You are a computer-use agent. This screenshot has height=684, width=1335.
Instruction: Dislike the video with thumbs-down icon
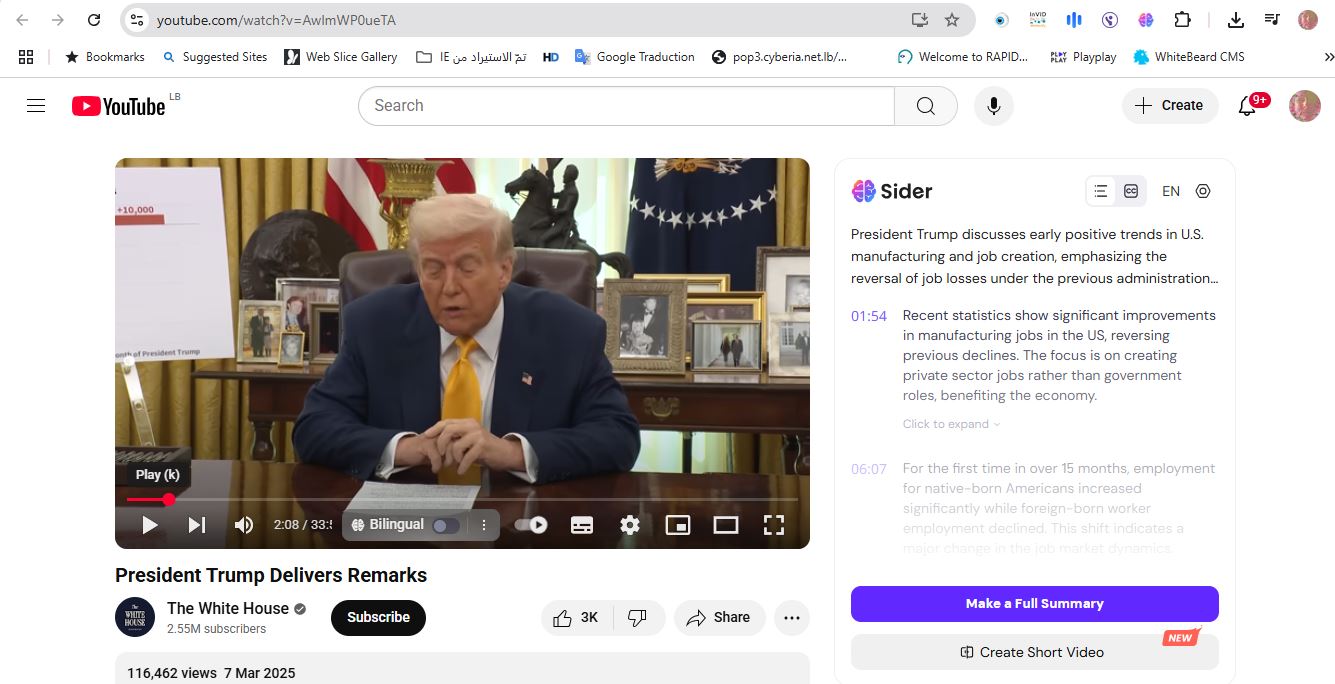(637, 618)
